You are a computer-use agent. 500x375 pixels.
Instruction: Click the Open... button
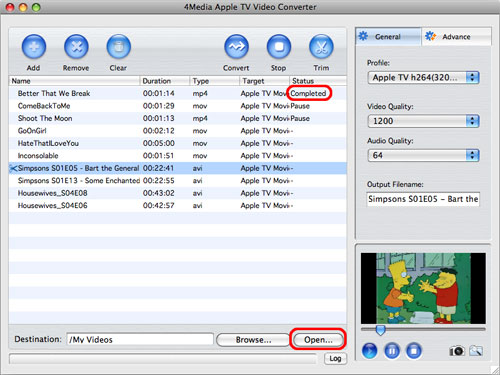click(x=318, y=340)
